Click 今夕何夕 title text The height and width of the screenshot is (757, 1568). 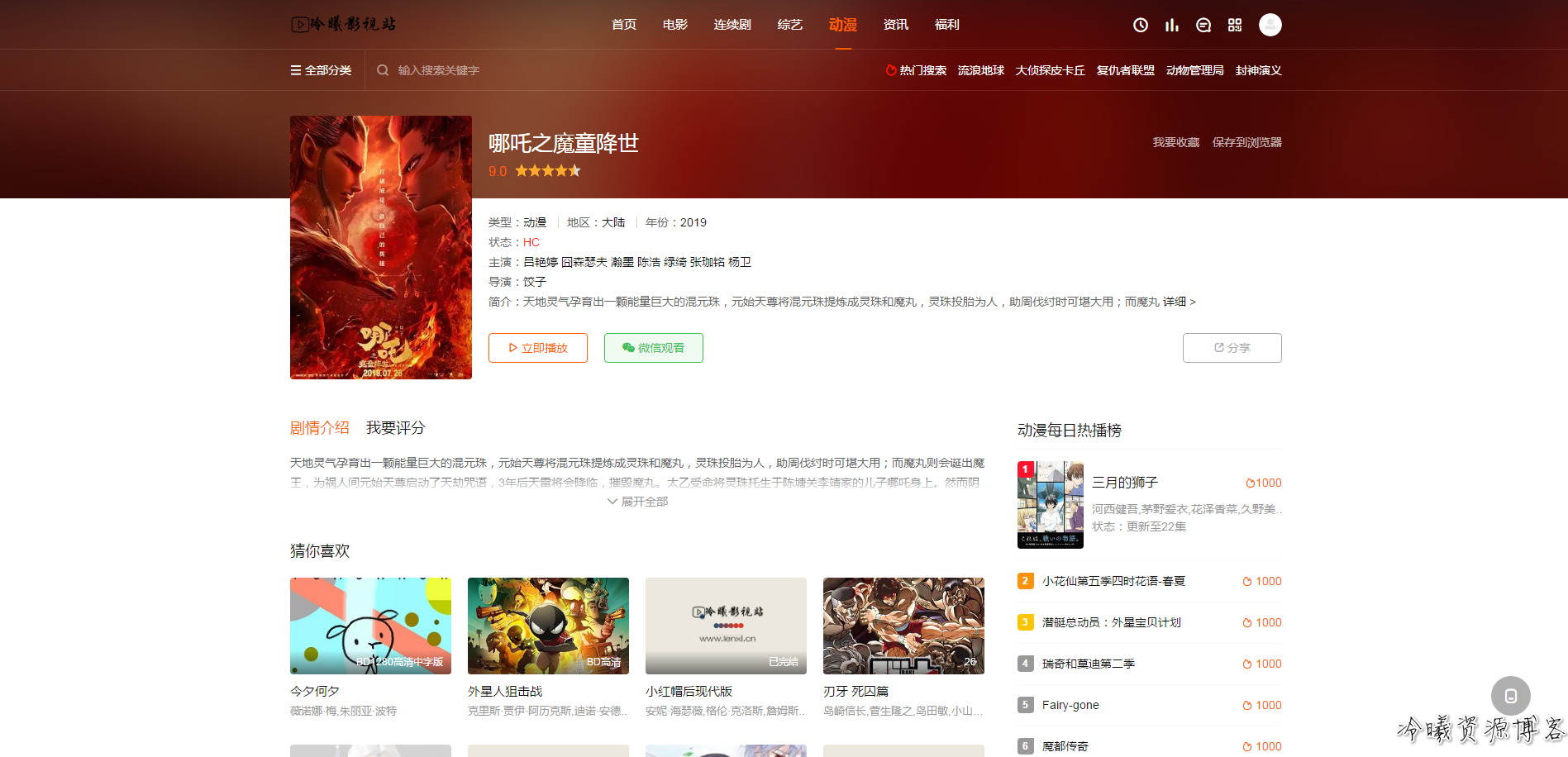(x=315, y=692)
